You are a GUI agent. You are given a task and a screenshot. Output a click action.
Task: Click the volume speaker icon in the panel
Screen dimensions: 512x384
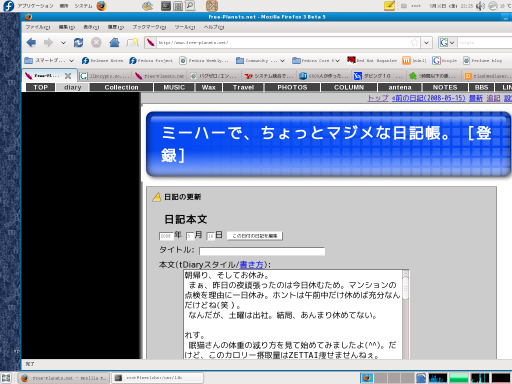[x=480, y=6]
